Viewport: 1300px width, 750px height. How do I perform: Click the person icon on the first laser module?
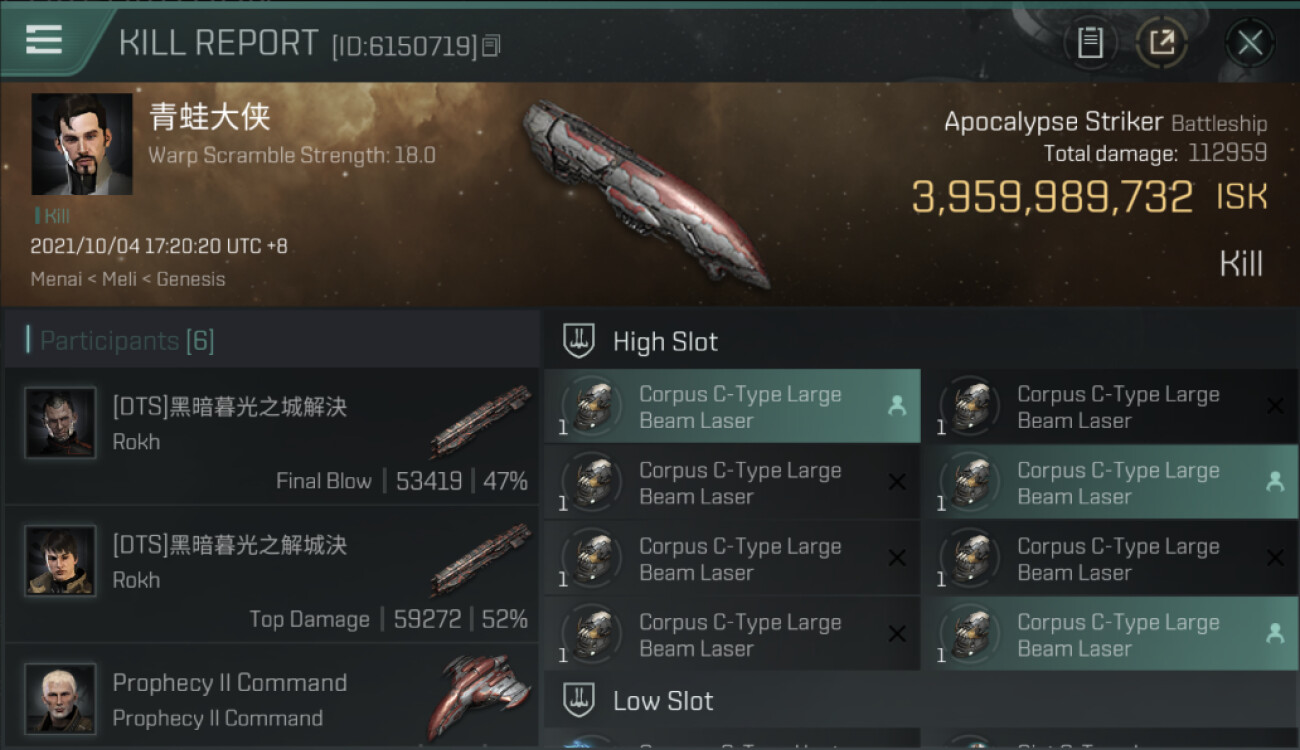point(896,406)
